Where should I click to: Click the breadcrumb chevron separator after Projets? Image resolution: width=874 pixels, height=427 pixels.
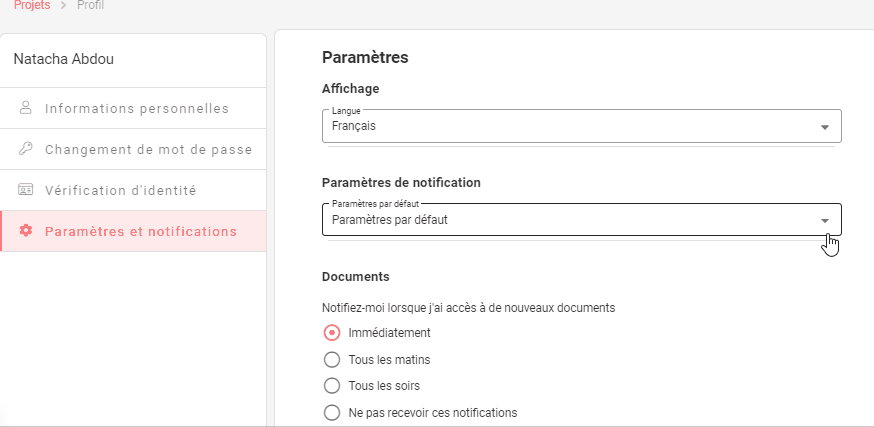pyautogui.click(x=63, y=6)
